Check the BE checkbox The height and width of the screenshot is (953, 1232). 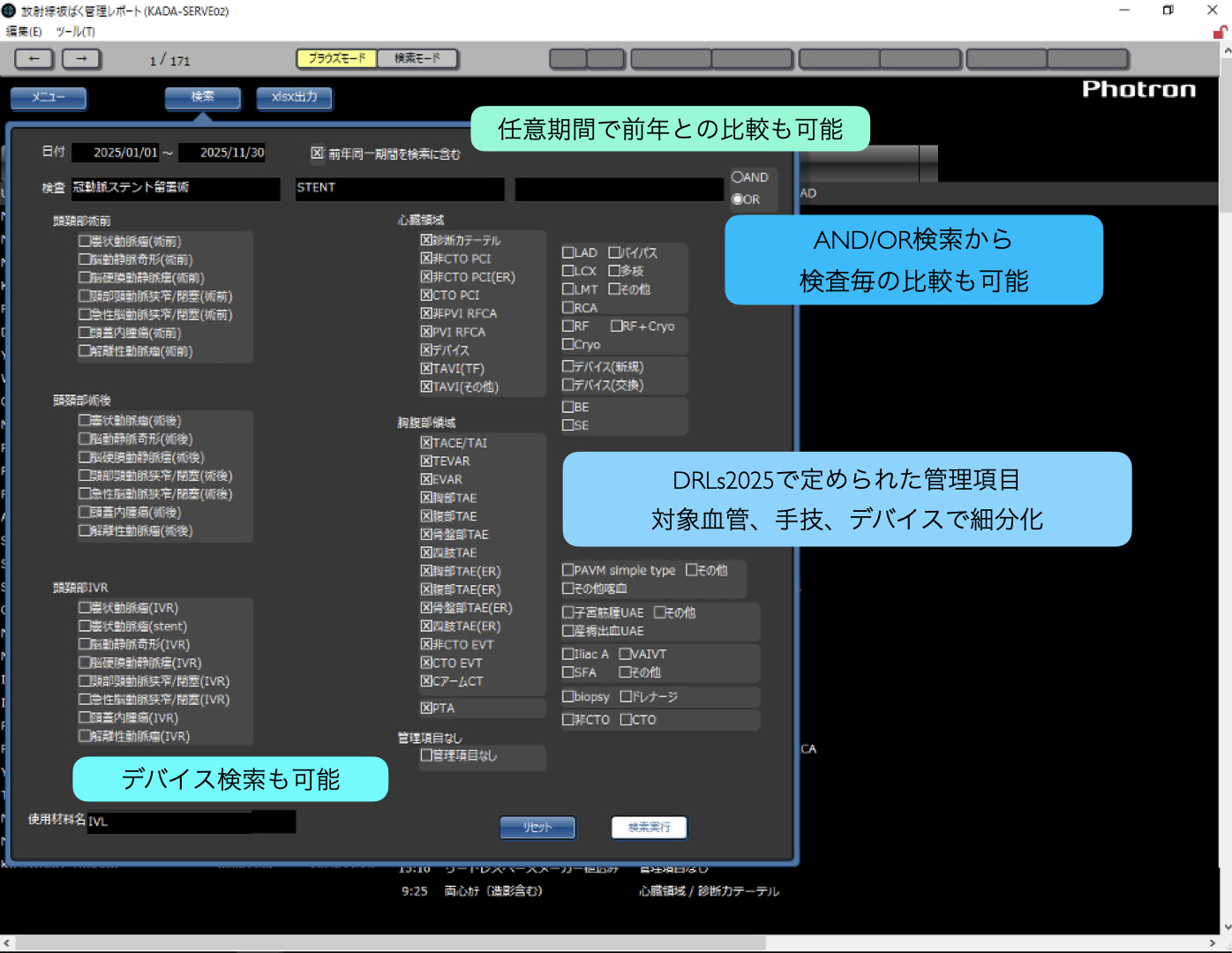coord(568,407)
